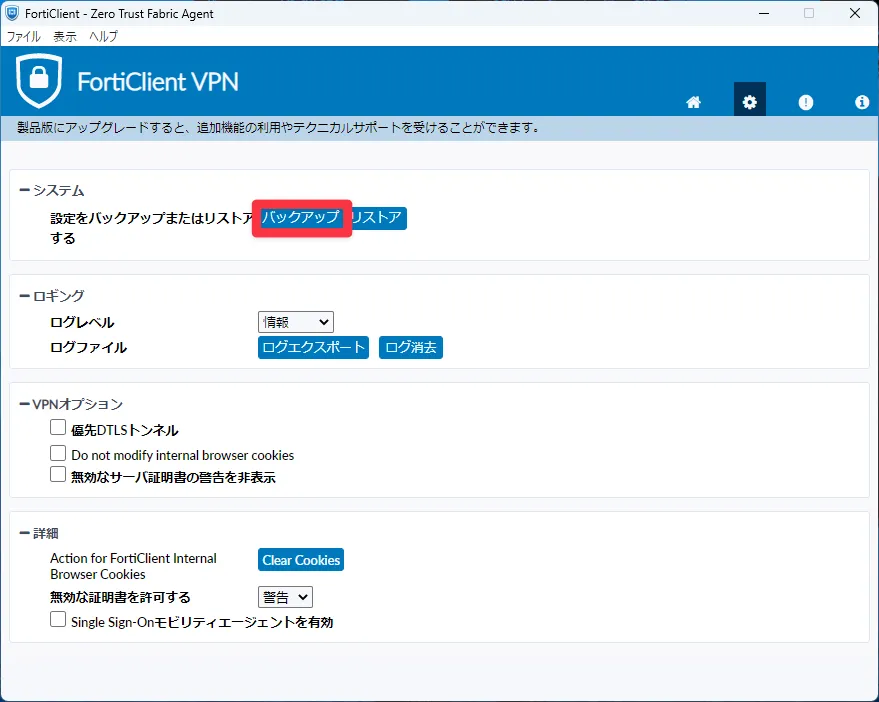Image resolution: width=879 pixels, height=702 pixels.
Task: Collapse the ロギング section
Action: [24, 296]
